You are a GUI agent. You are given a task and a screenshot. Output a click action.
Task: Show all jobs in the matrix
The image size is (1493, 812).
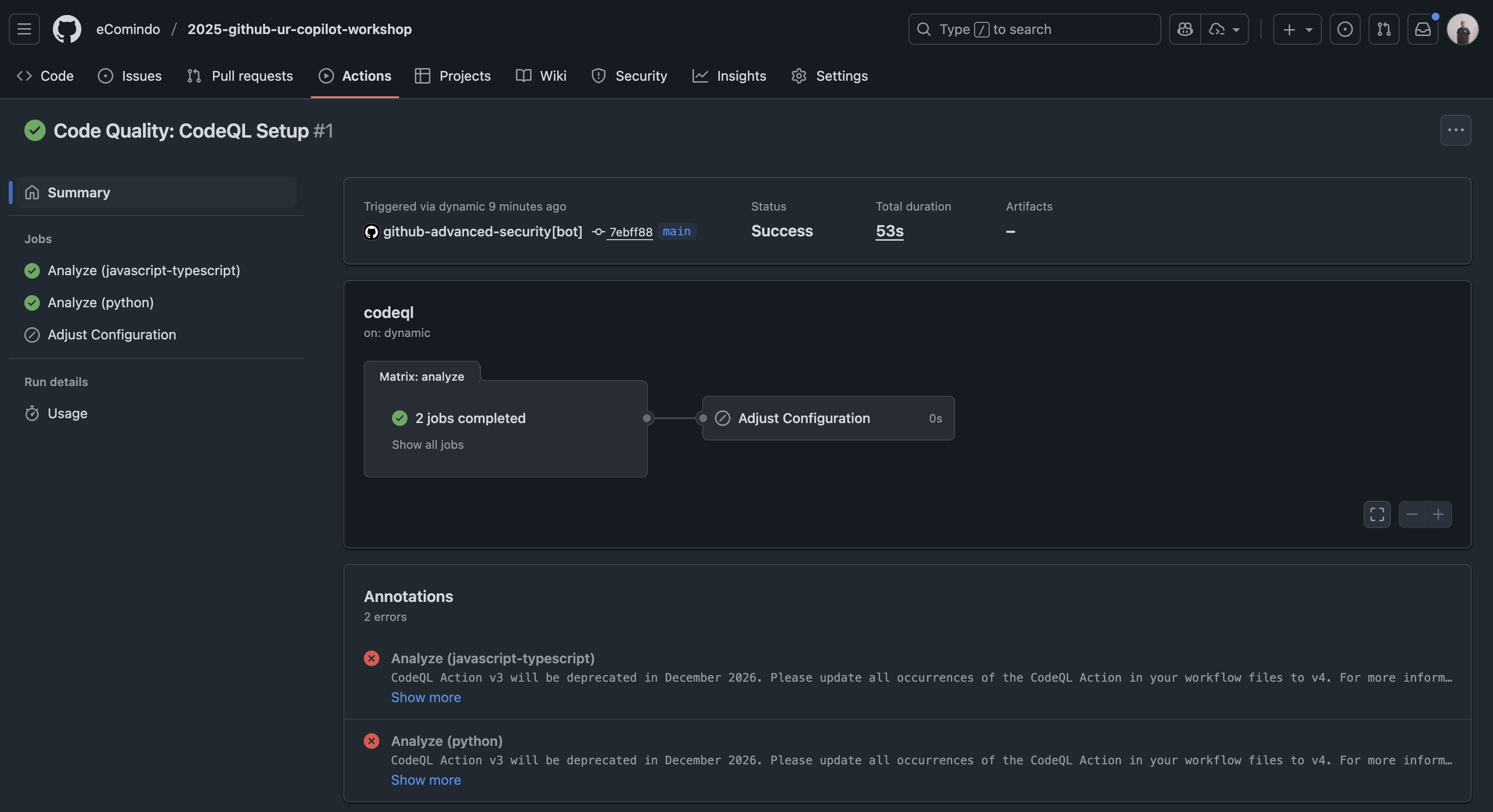(427, 444)
